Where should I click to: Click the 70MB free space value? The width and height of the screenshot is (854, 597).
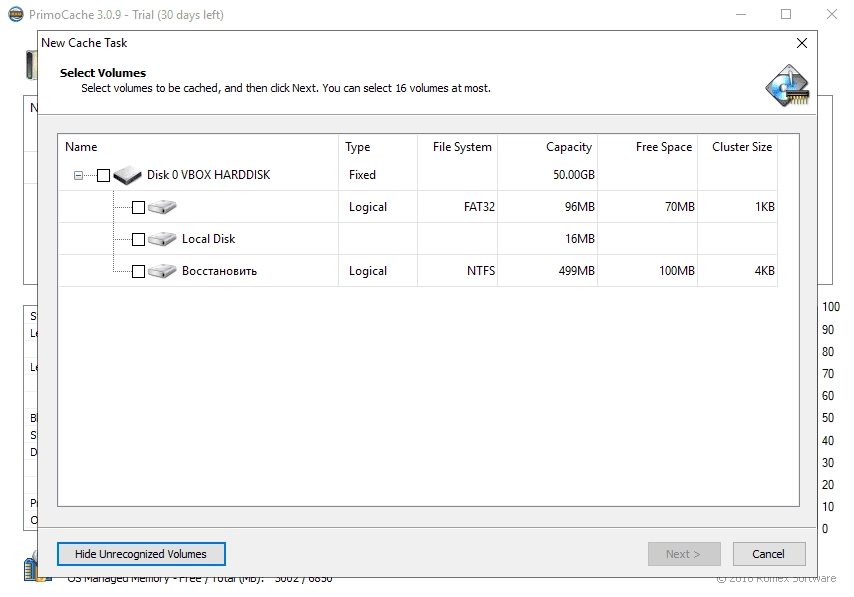point(680,207)
